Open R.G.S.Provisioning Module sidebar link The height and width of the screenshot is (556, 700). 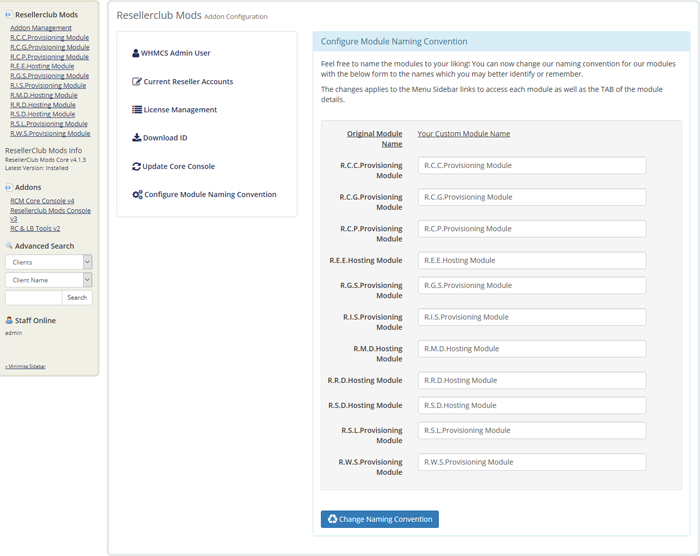[x=50, y=76]
